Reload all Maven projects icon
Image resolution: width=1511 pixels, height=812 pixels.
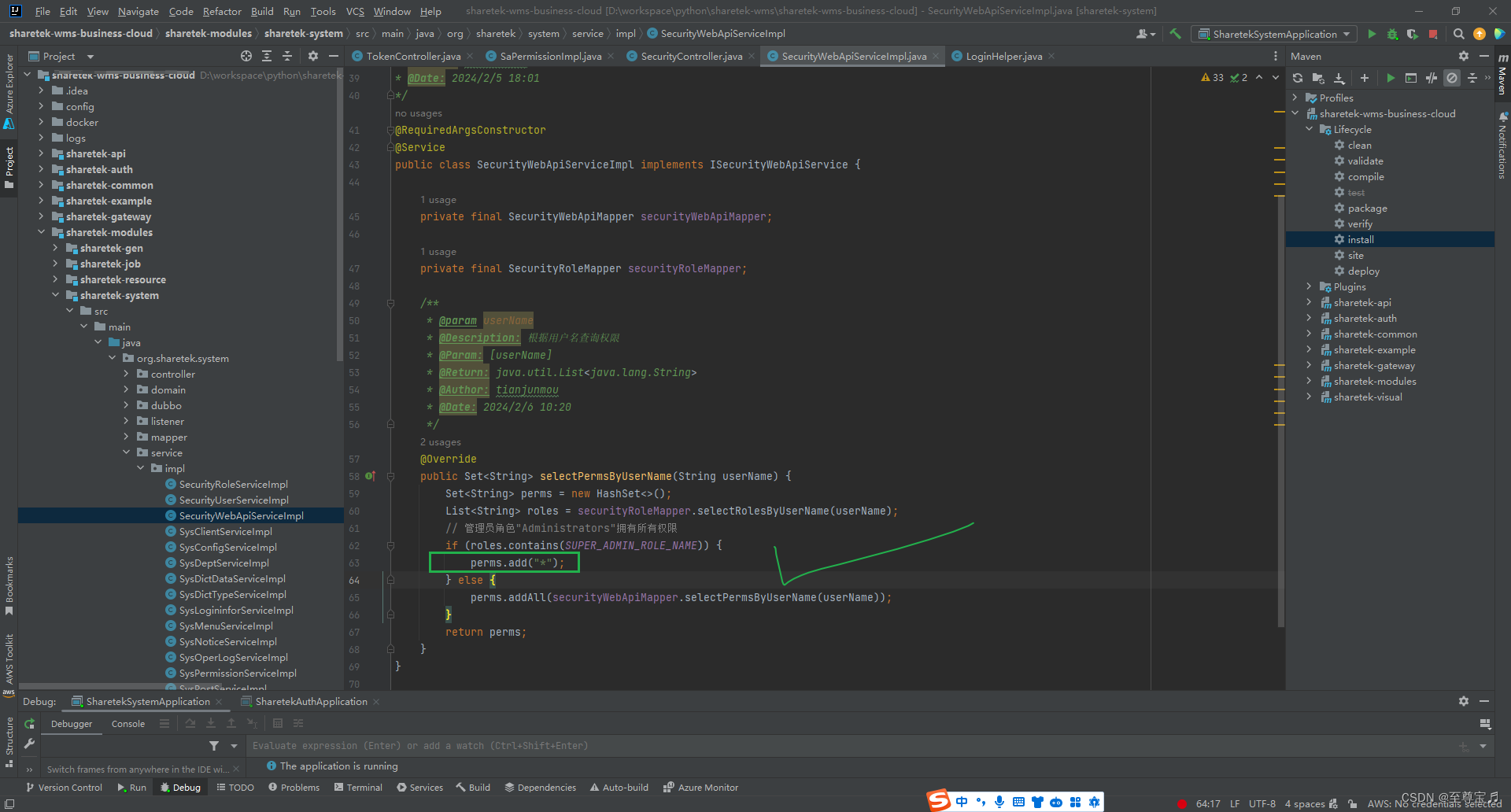click(x=1298, y=78)
